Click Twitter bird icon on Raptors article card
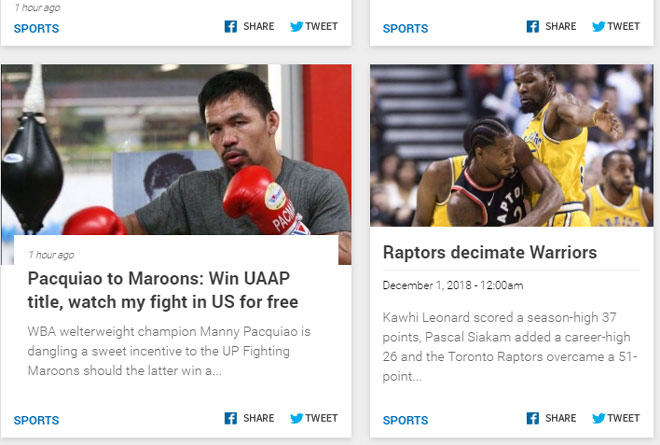Viewport: 660px width, 445px height. point(599,418)
